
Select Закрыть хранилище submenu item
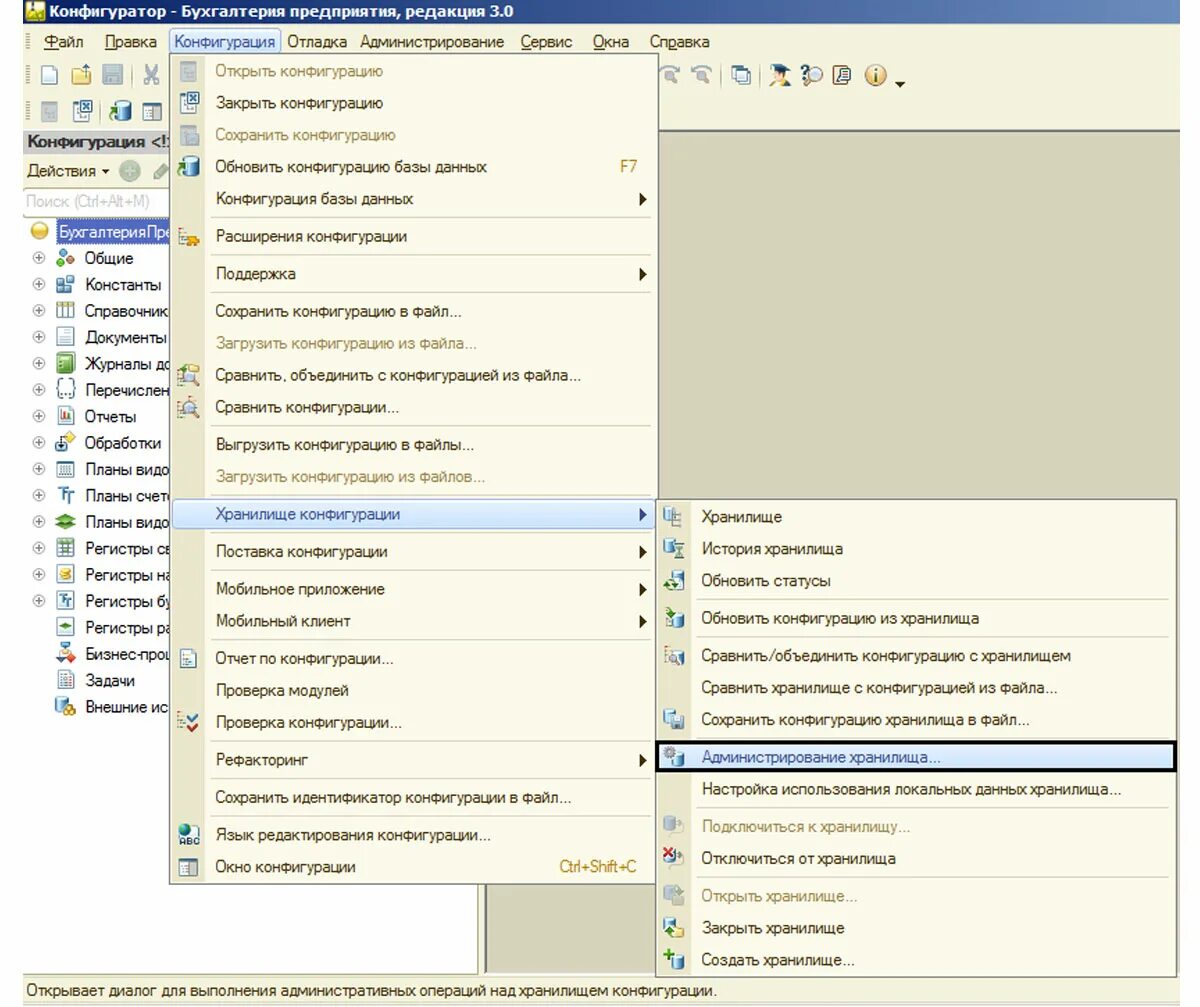[x=915, y=928]
